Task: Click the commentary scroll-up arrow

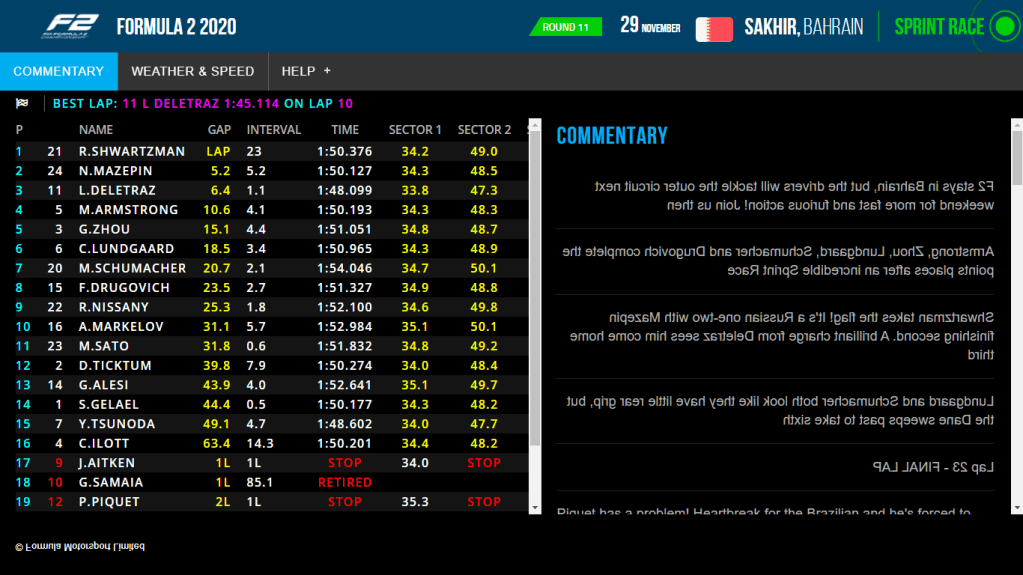Action: click(x=1017, y=125)
